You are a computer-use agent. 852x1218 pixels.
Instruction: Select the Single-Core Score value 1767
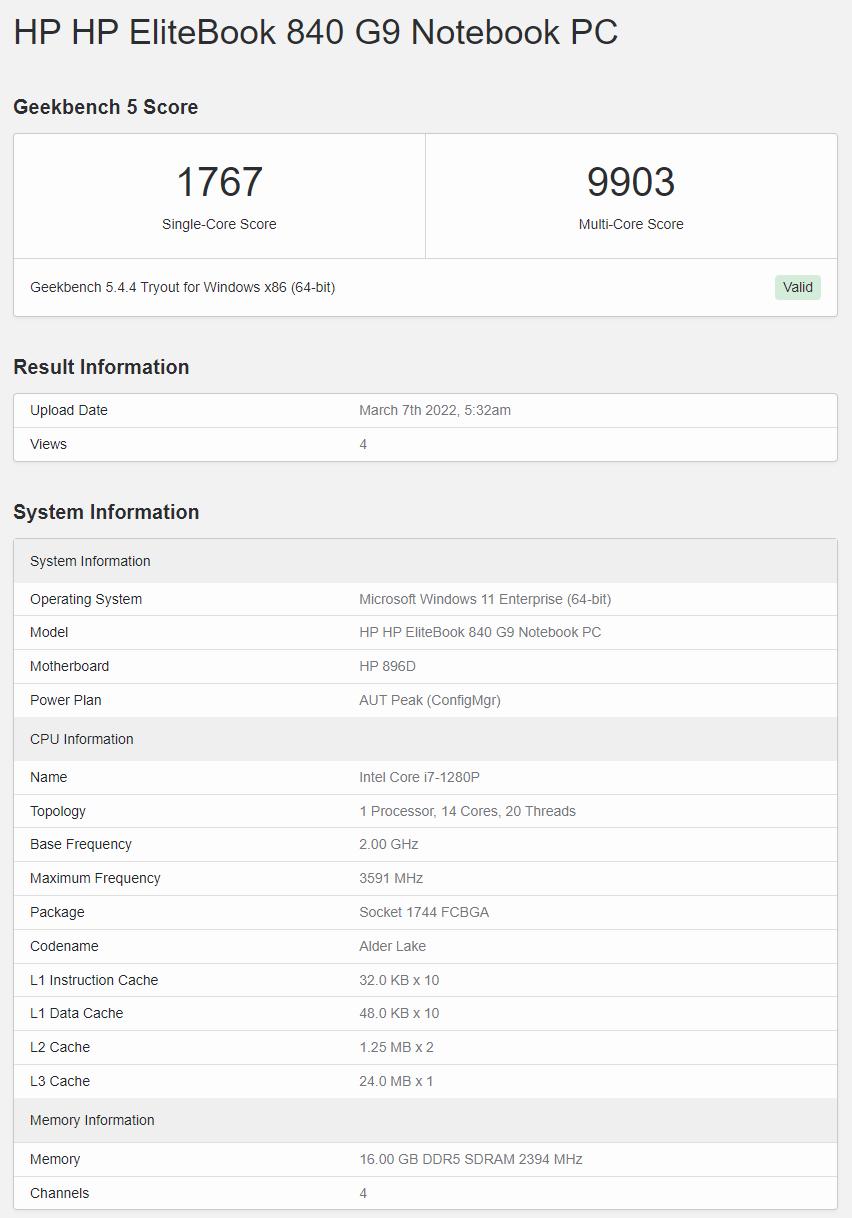pos(218,182)
